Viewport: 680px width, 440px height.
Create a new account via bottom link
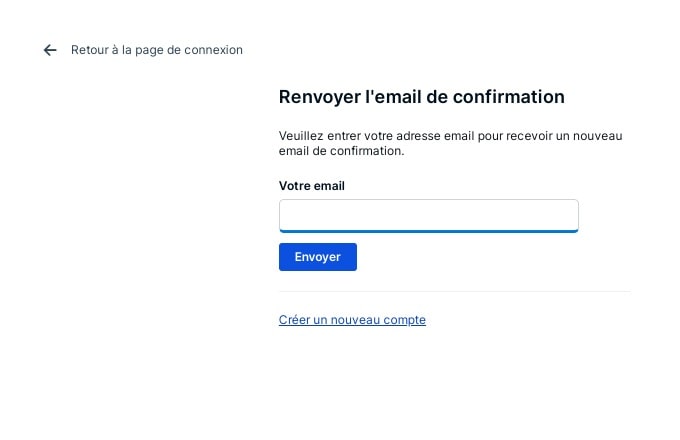pyautogui.click(x=352, y=320)
